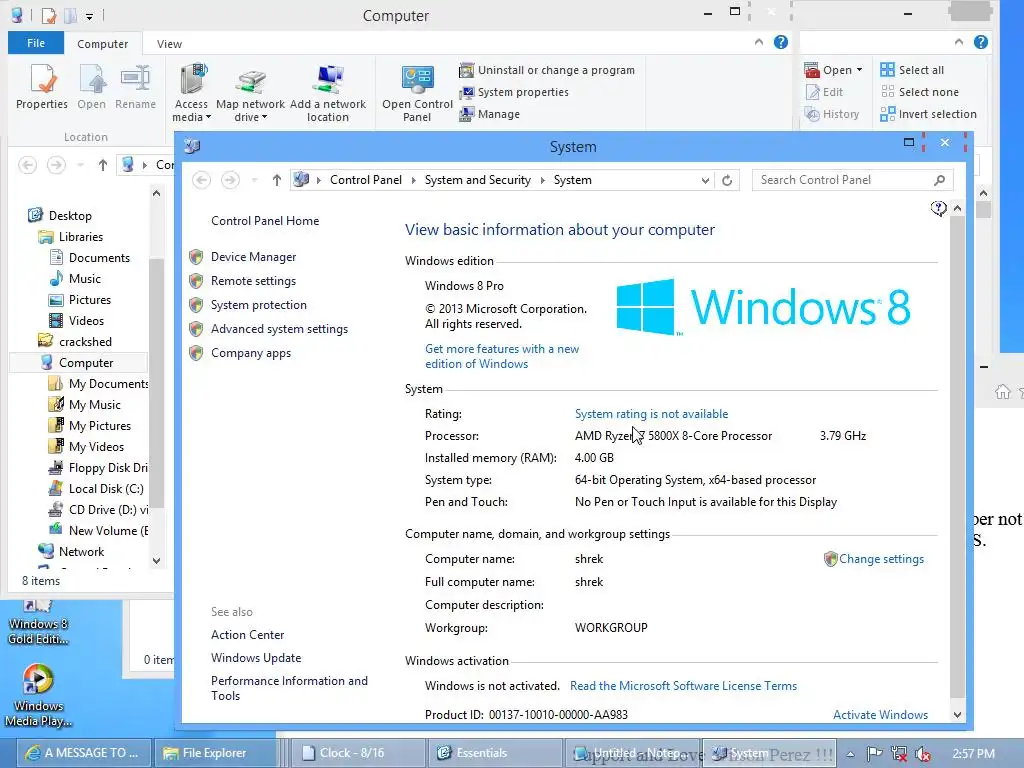Open Performance Information and Tools

[x=289, y=688]
